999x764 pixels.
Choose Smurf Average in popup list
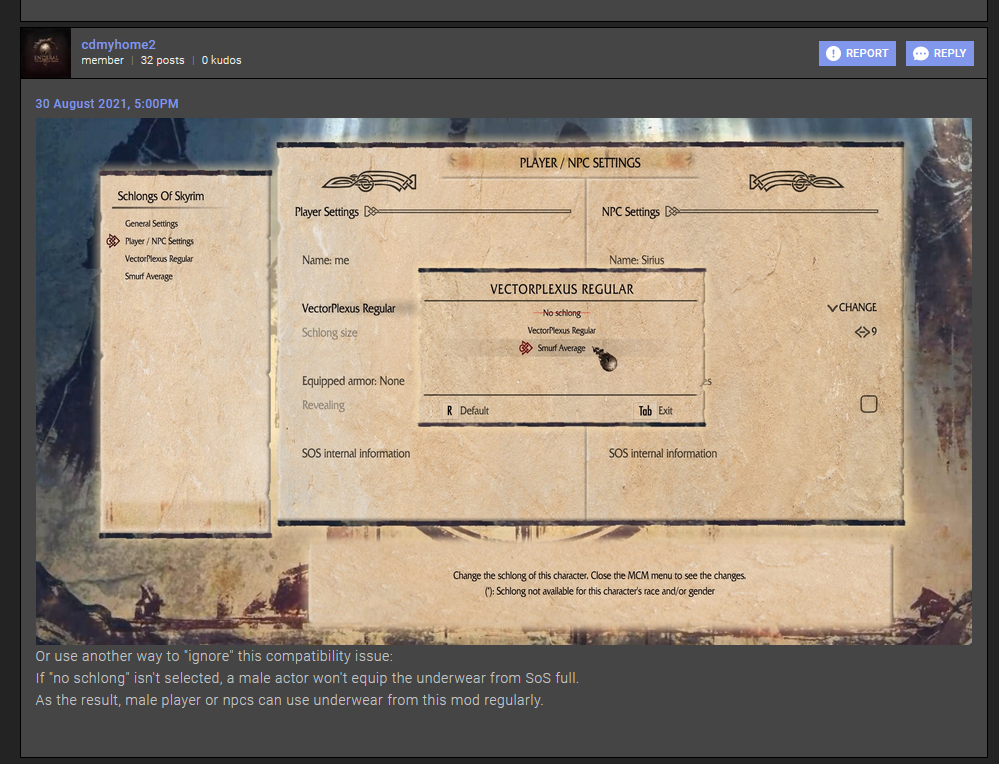coord(561,348)
